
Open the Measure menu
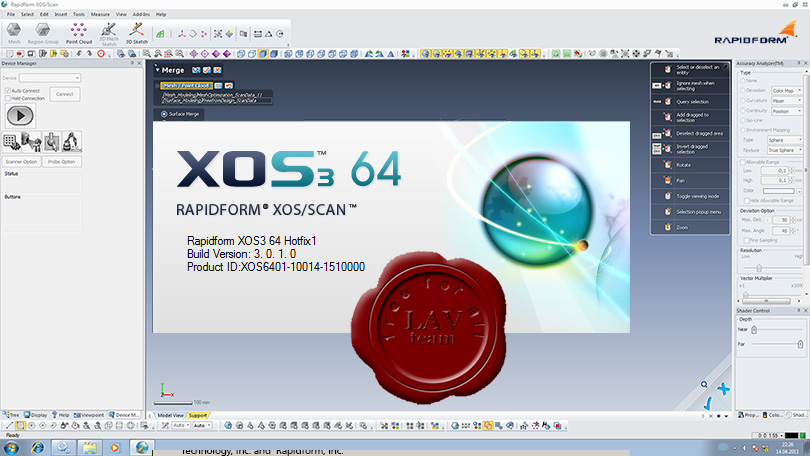pyautogui.click(x=100, y=14)
